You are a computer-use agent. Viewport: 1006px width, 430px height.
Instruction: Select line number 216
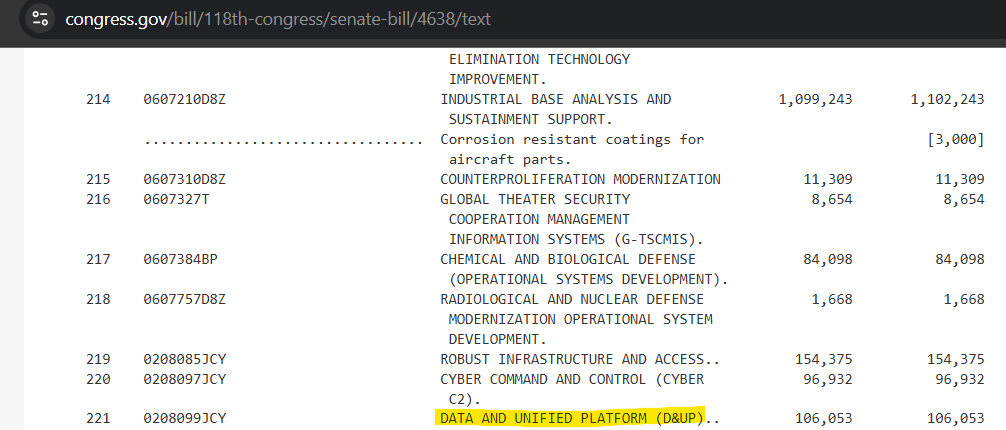point(98,200)
